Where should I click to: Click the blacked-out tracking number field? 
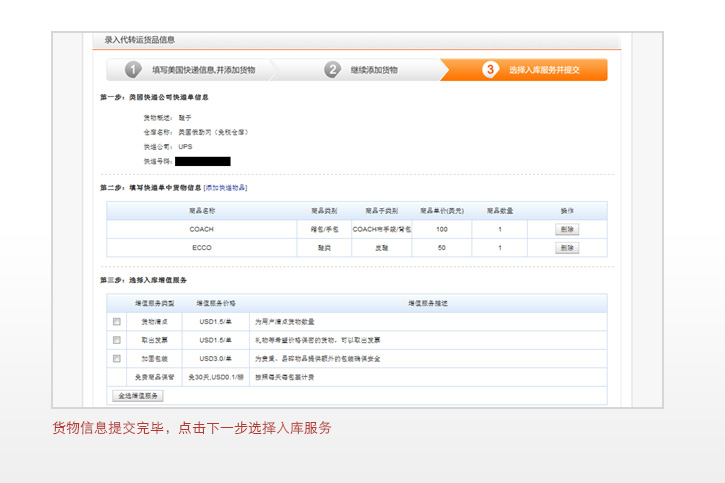coord(203,161)
